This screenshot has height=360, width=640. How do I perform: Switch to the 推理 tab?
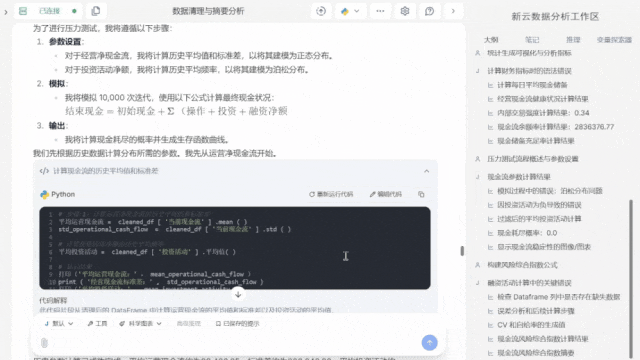click(573, 40)
